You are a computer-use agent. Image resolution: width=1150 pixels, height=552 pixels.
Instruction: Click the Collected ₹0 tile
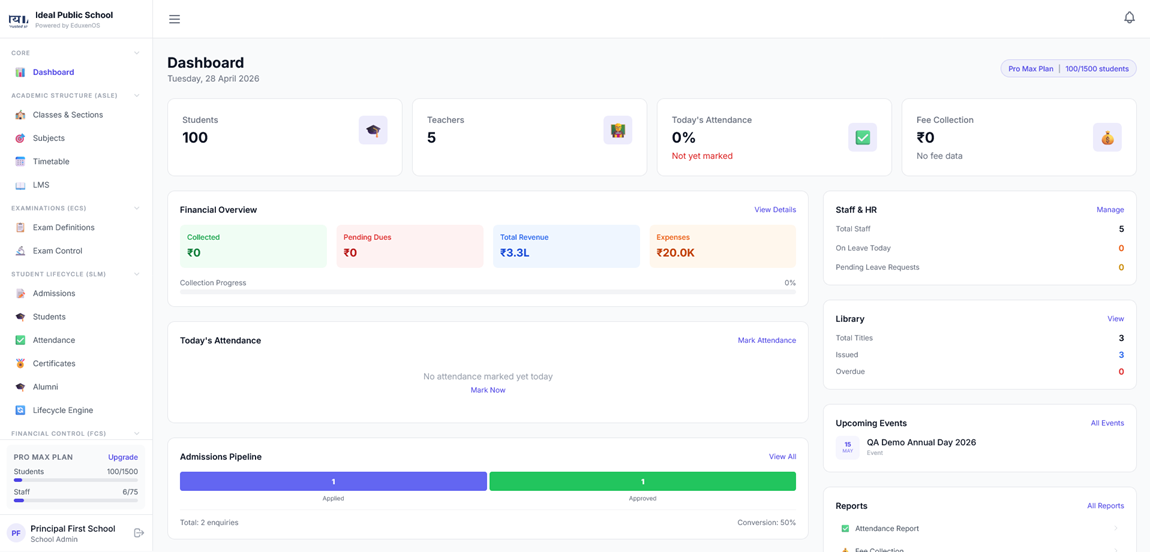point(253,246)
